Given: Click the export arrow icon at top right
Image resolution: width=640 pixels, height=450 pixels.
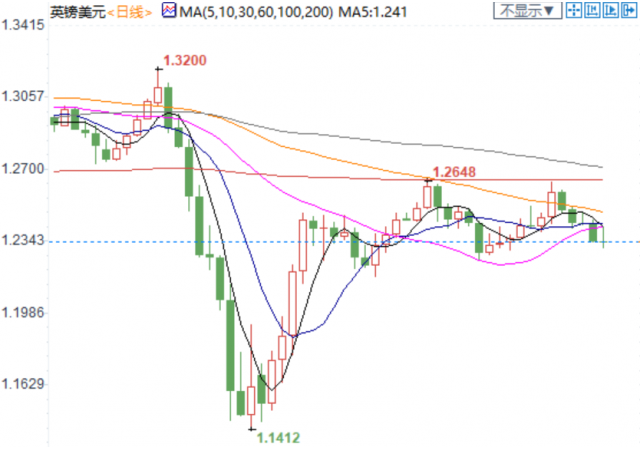Looking at the screenshot, I should tap(629, 10).
